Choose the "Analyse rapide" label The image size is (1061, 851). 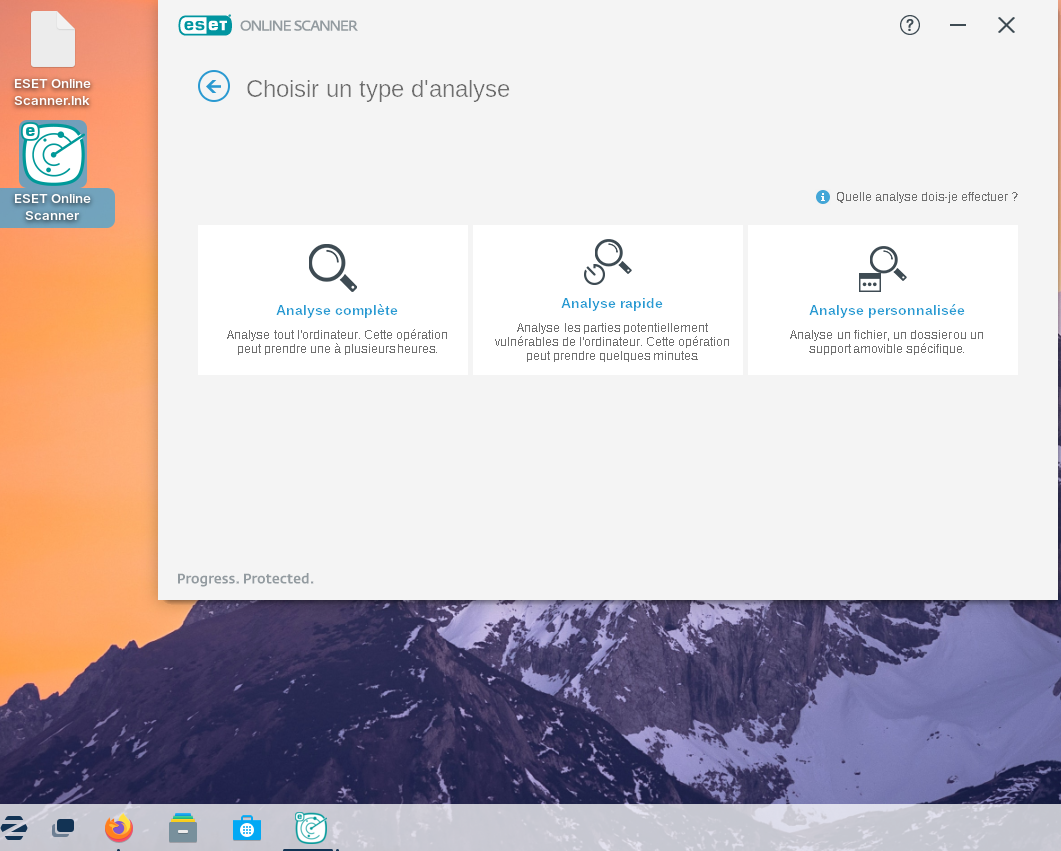611,304
